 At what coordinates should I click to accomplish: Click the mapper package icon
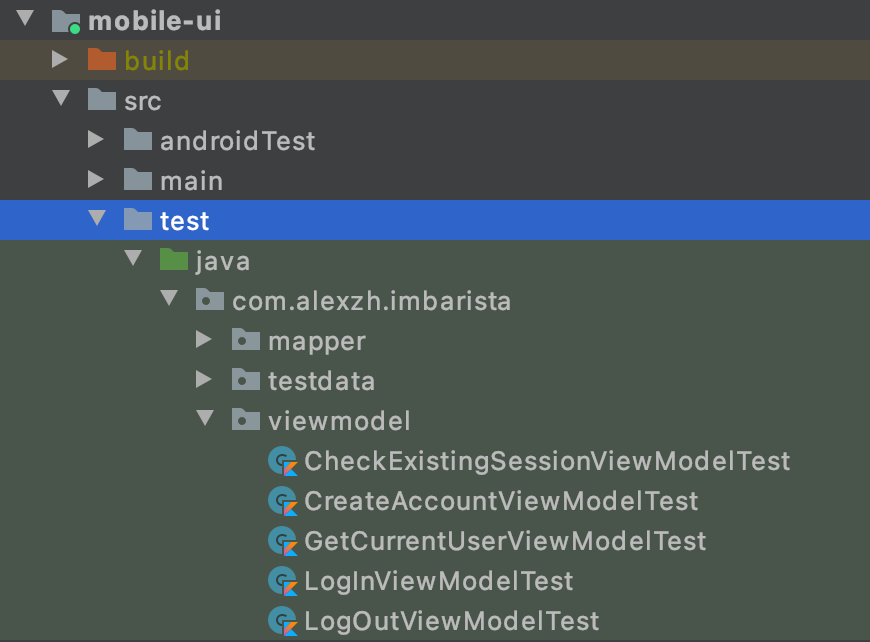[246, 341]
